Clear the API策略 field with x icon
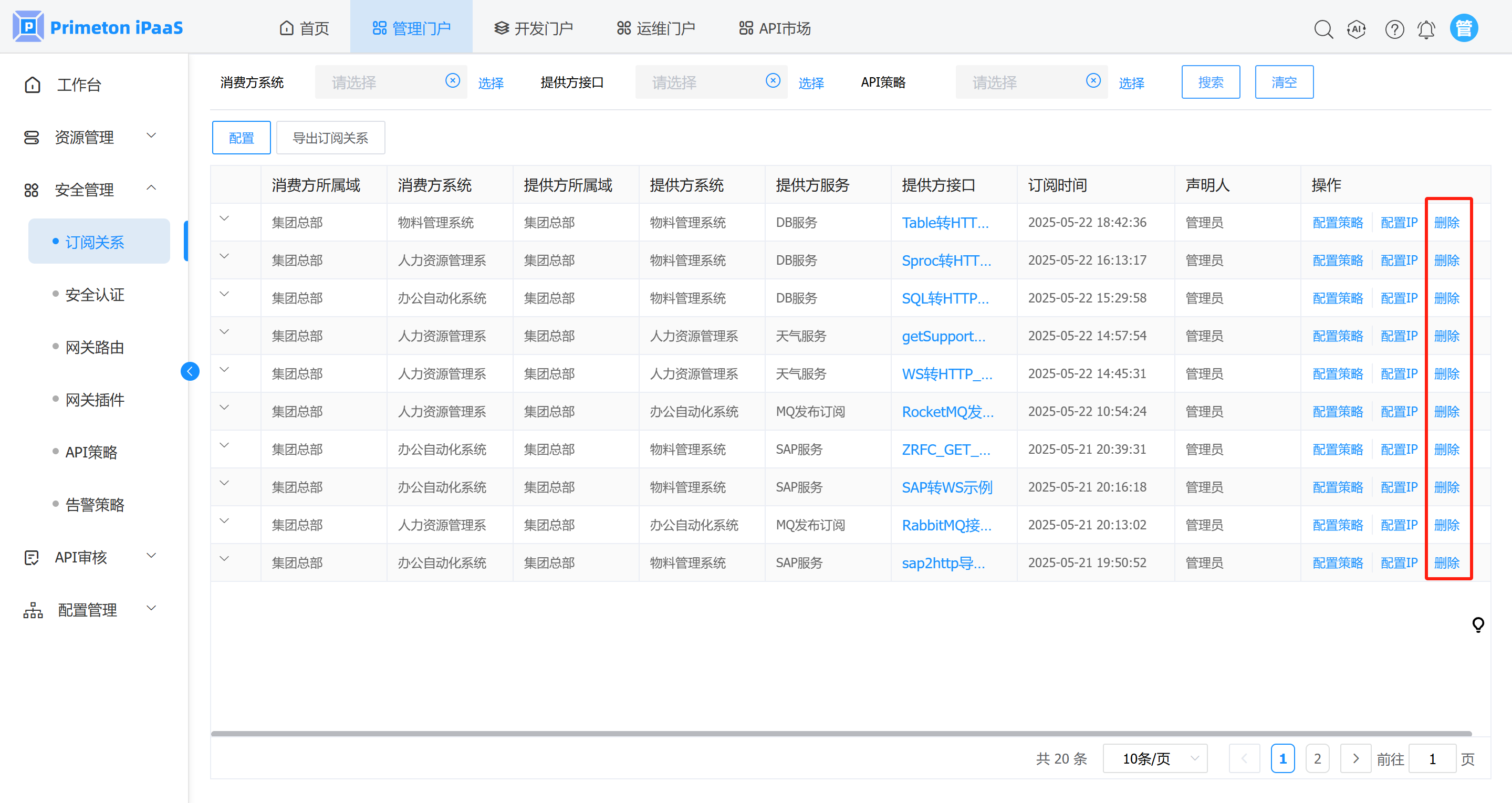 click(1093, 81)
